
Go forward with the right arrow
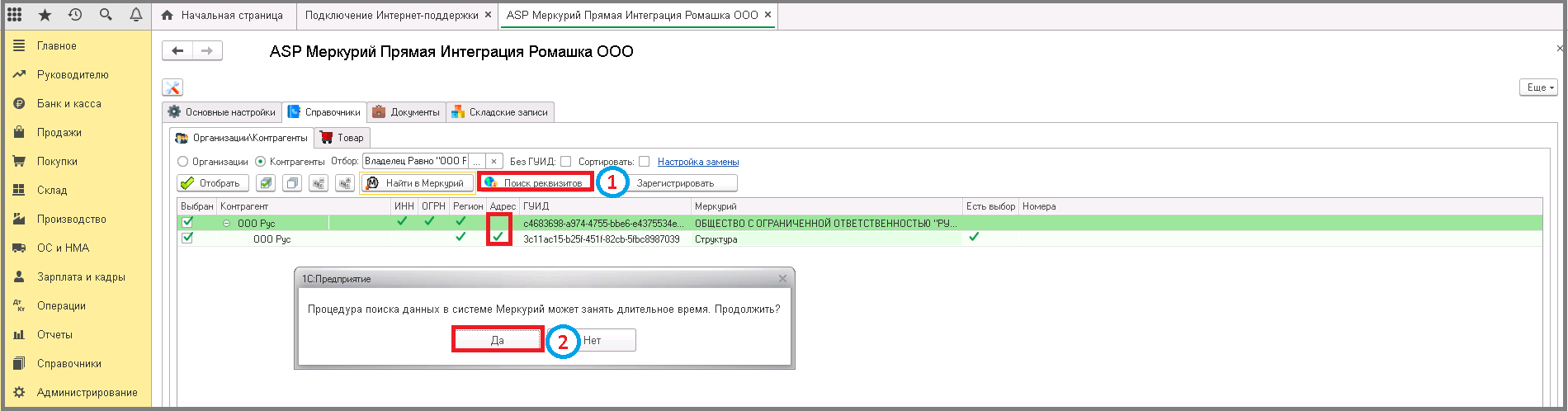coord(207,51)
